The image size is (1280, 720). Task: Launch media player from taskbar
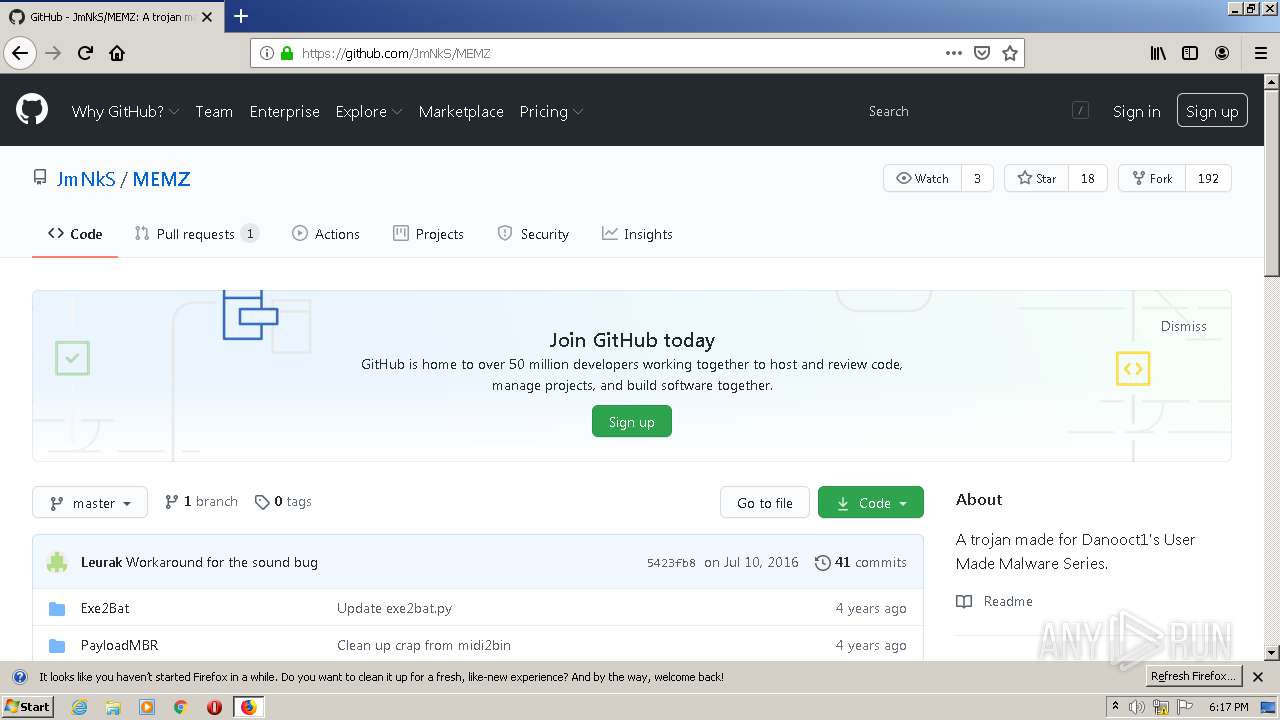point(147,707)
